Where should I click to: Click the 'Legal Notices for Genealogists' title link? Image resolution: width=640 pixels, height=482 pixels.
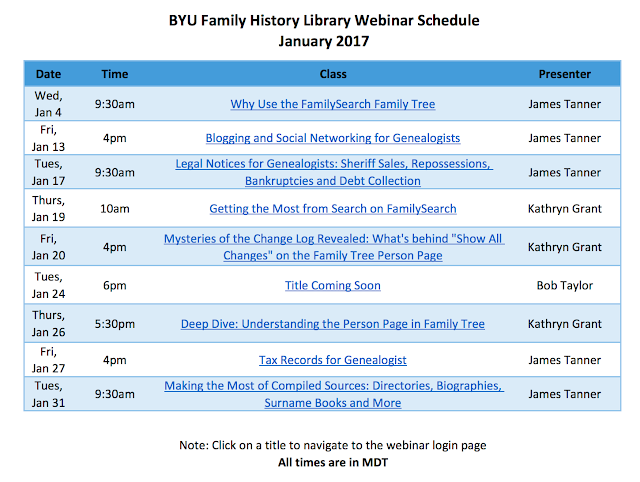[334, 164]
